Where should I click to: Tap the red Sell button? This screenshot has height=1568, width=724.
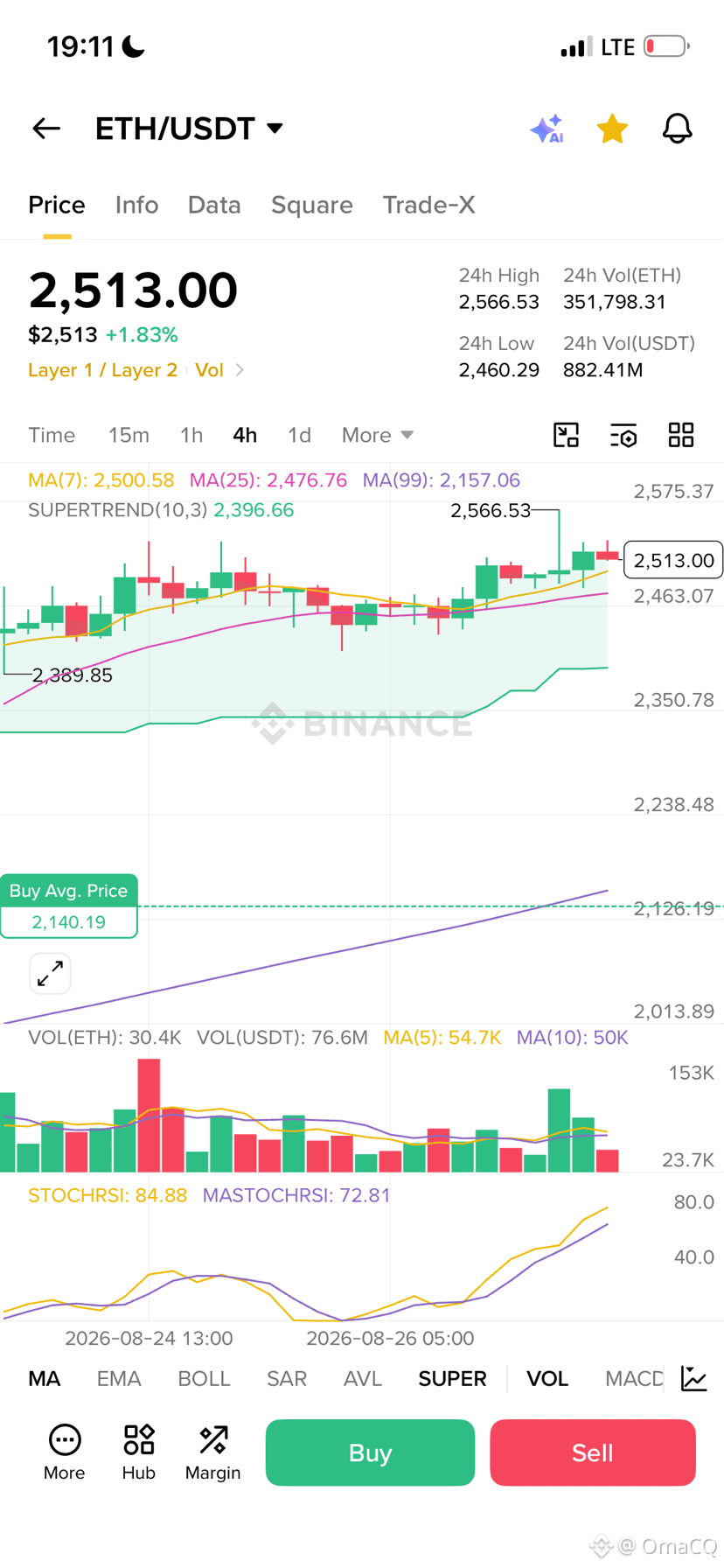[x=593, y=1452]
